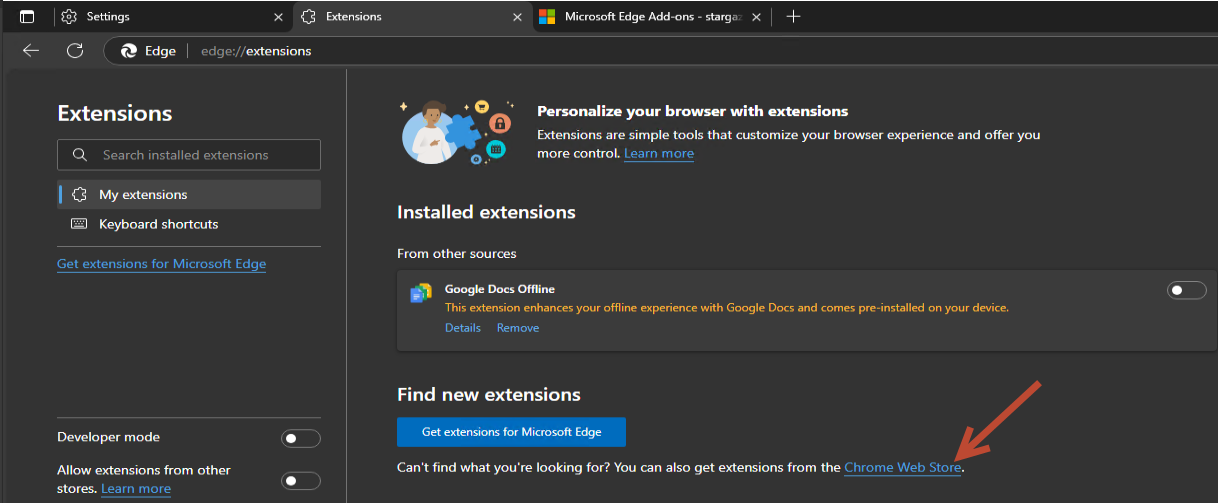Click the extensions illustration in banner
Image resolution: width=1218 pixels, height=503 pixels.
[x=456, y=131]
